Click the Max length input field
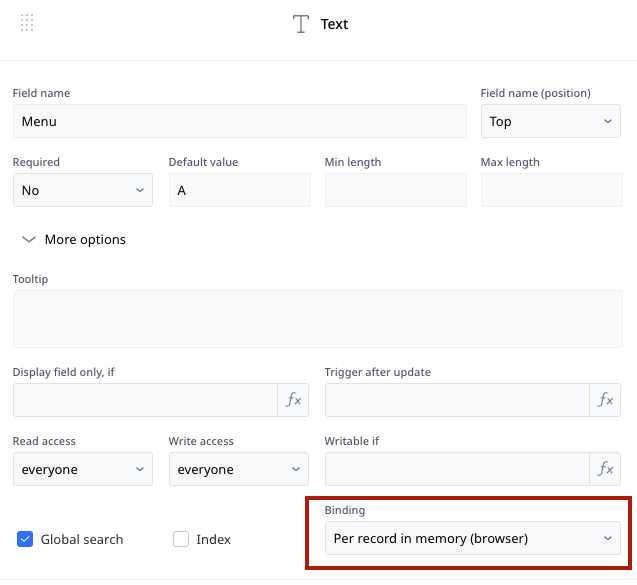The width and height of the screenshot is (637, 585). tap(552, 190)
